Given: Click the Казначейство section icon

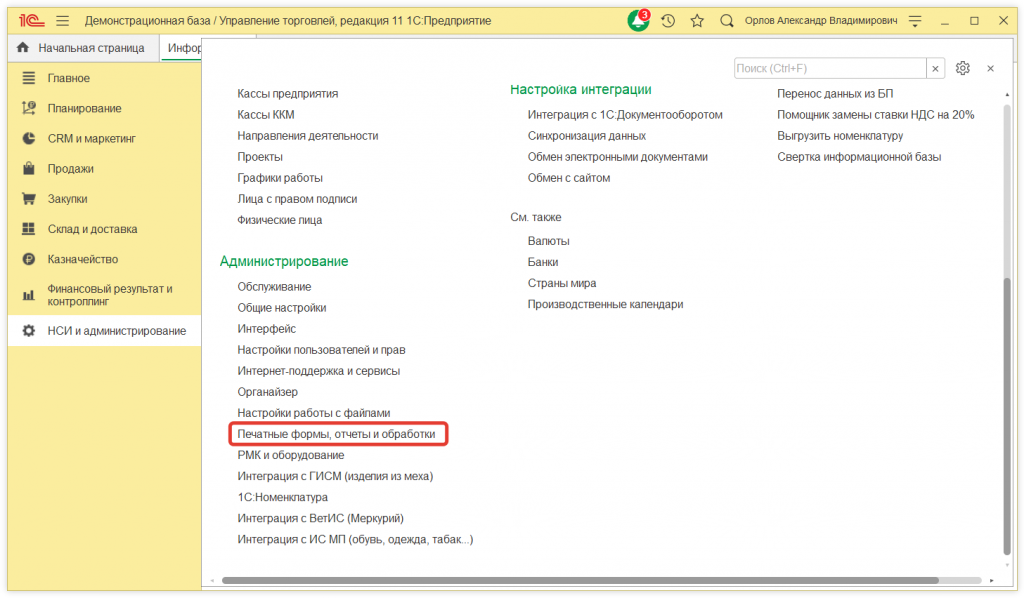Looking at the screenshot, I should click(x=29, y=259).
